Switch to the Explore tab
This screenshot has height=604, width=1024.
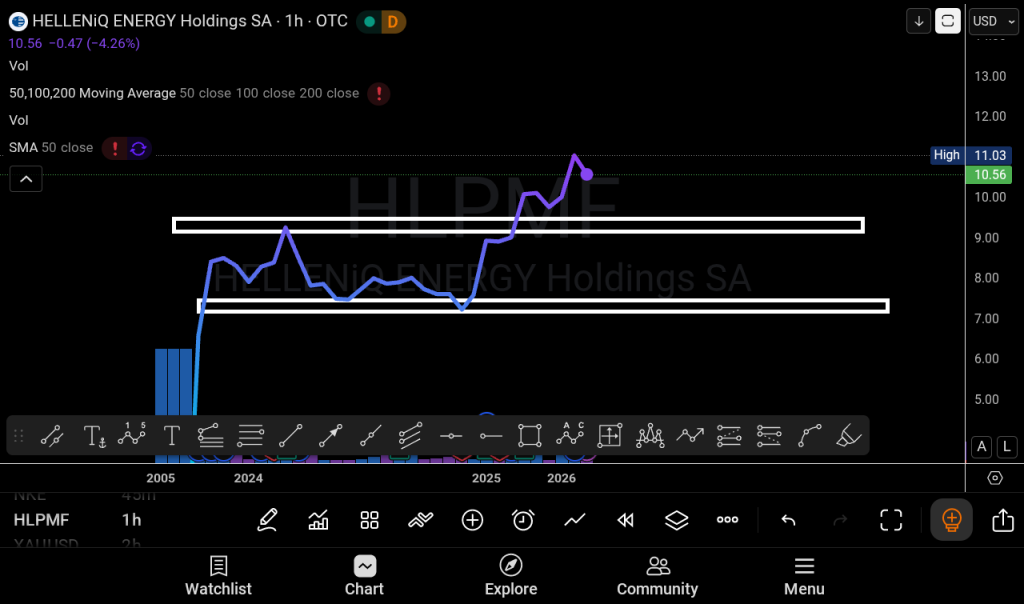[x=511, y=576]
